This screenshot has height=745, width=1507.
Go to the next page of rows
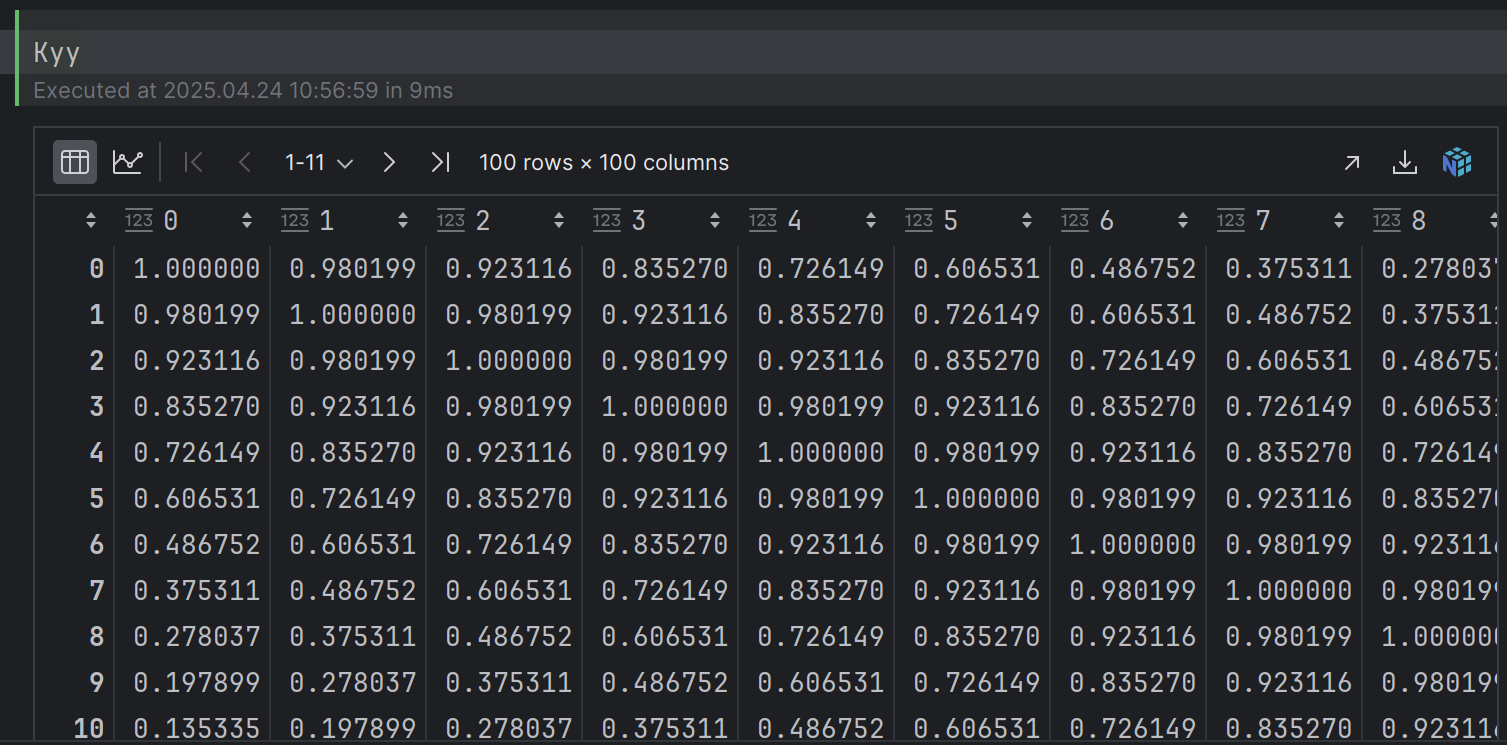(x=390, y=162)
